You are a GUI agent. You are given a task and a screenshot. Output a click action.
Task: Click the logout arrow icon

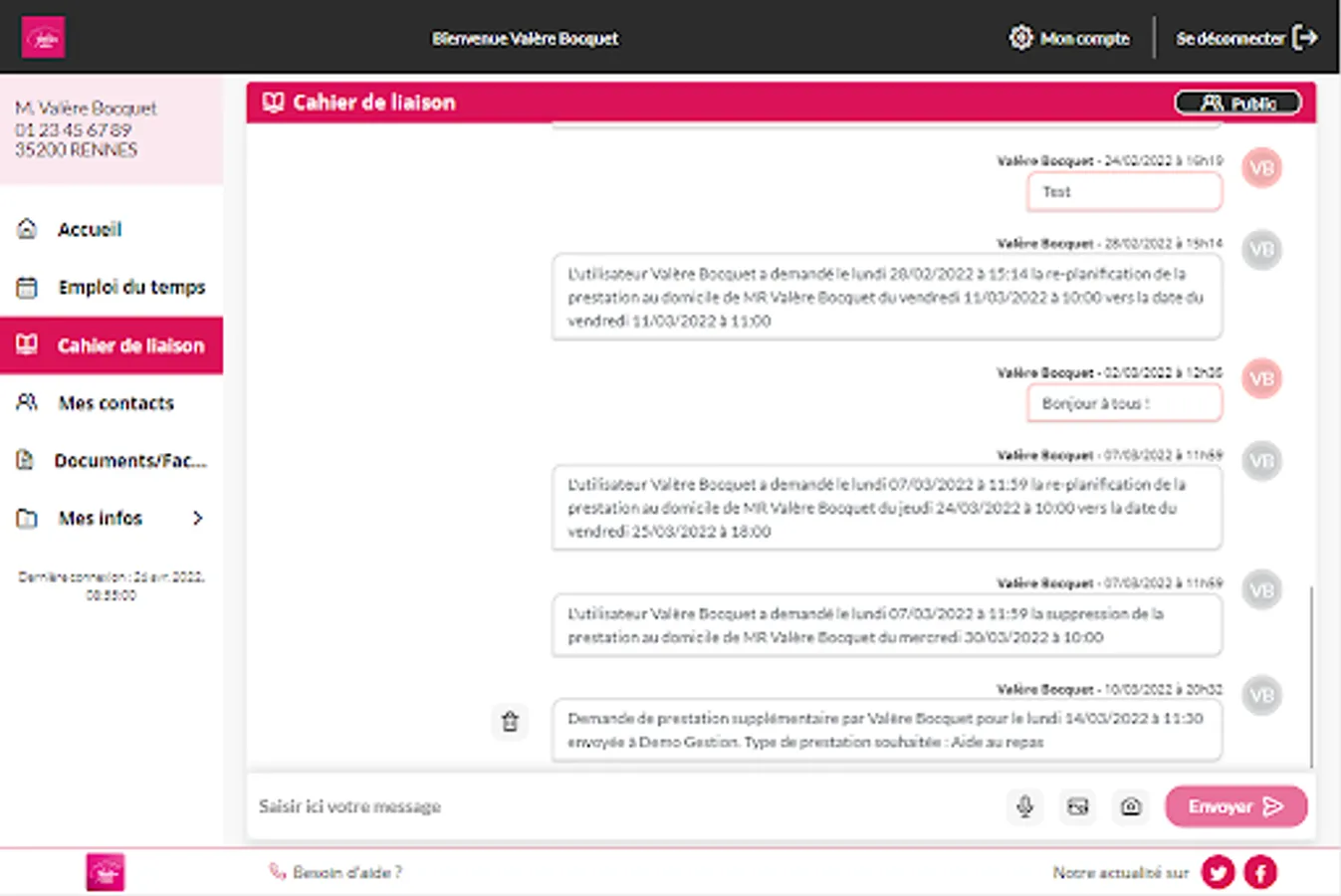1304,38
